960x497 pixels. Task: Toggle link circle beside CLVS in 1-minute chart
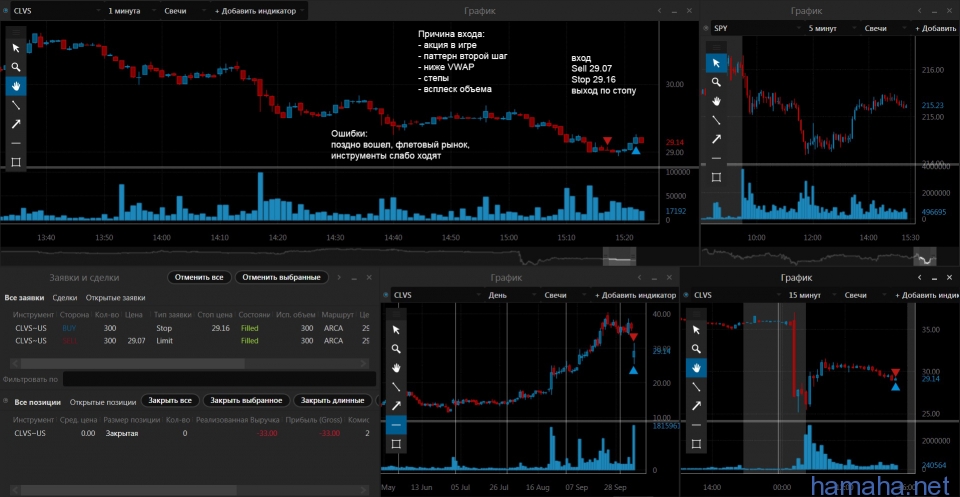pos(5,11)
